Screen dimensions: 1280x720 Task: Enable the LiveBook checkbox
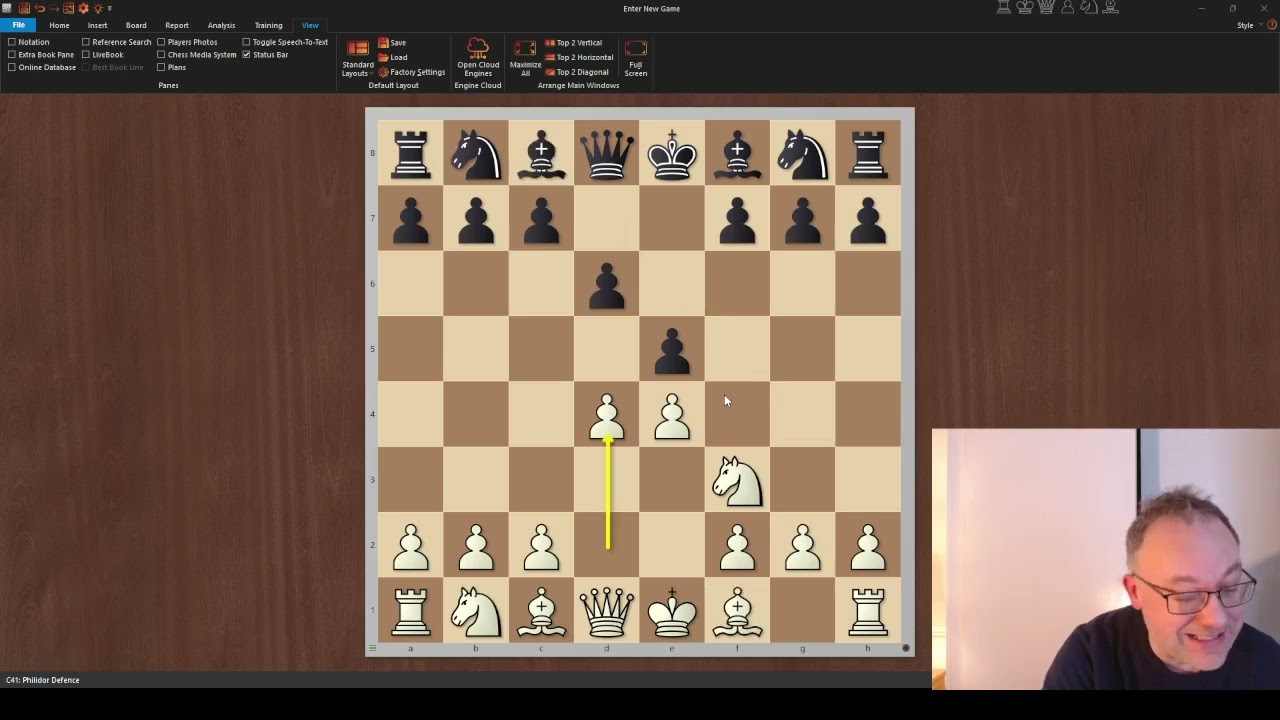(x=86, y=55)
